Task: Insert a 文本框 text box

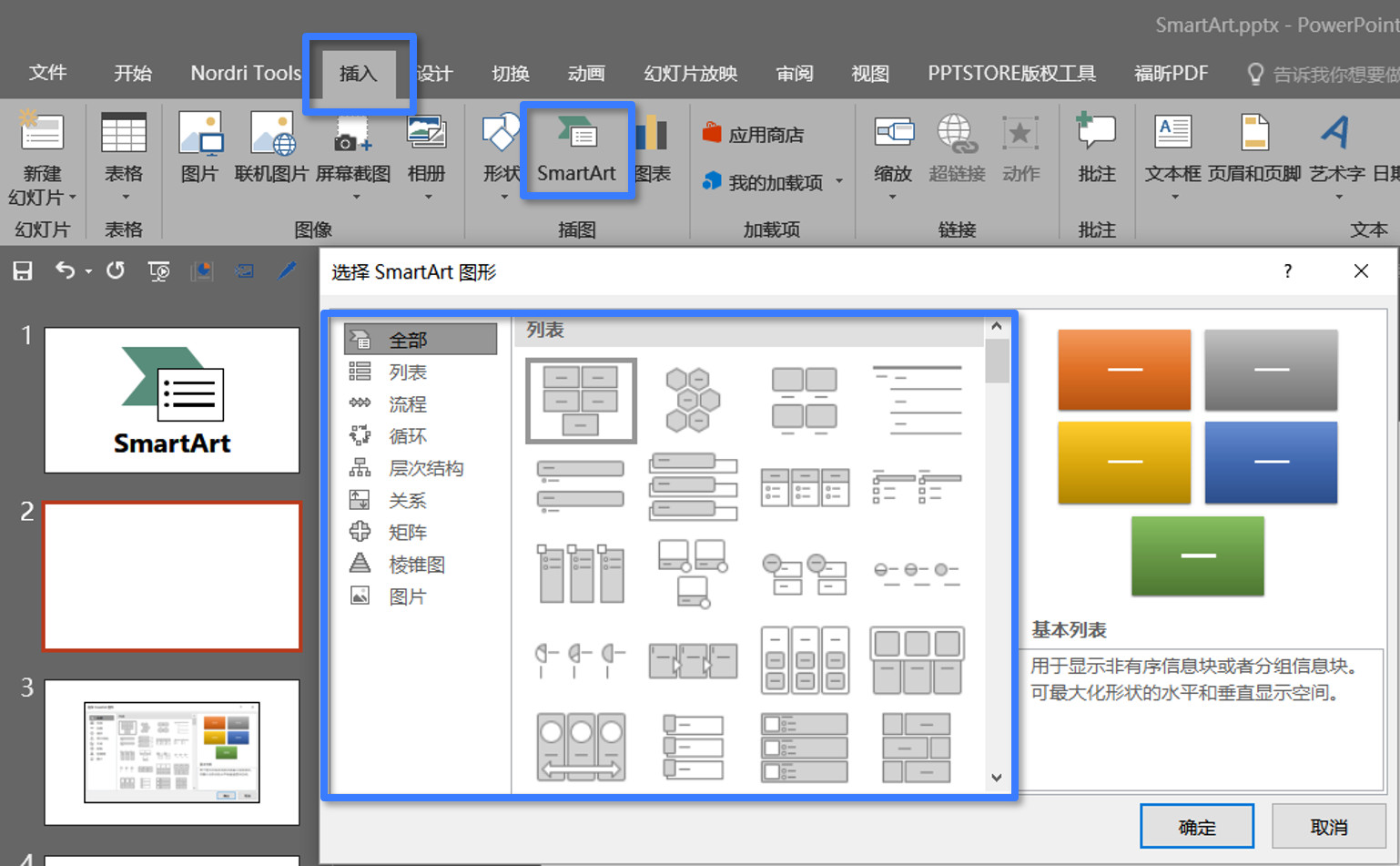Action: pyautogui.click(x=1172, y=150)
